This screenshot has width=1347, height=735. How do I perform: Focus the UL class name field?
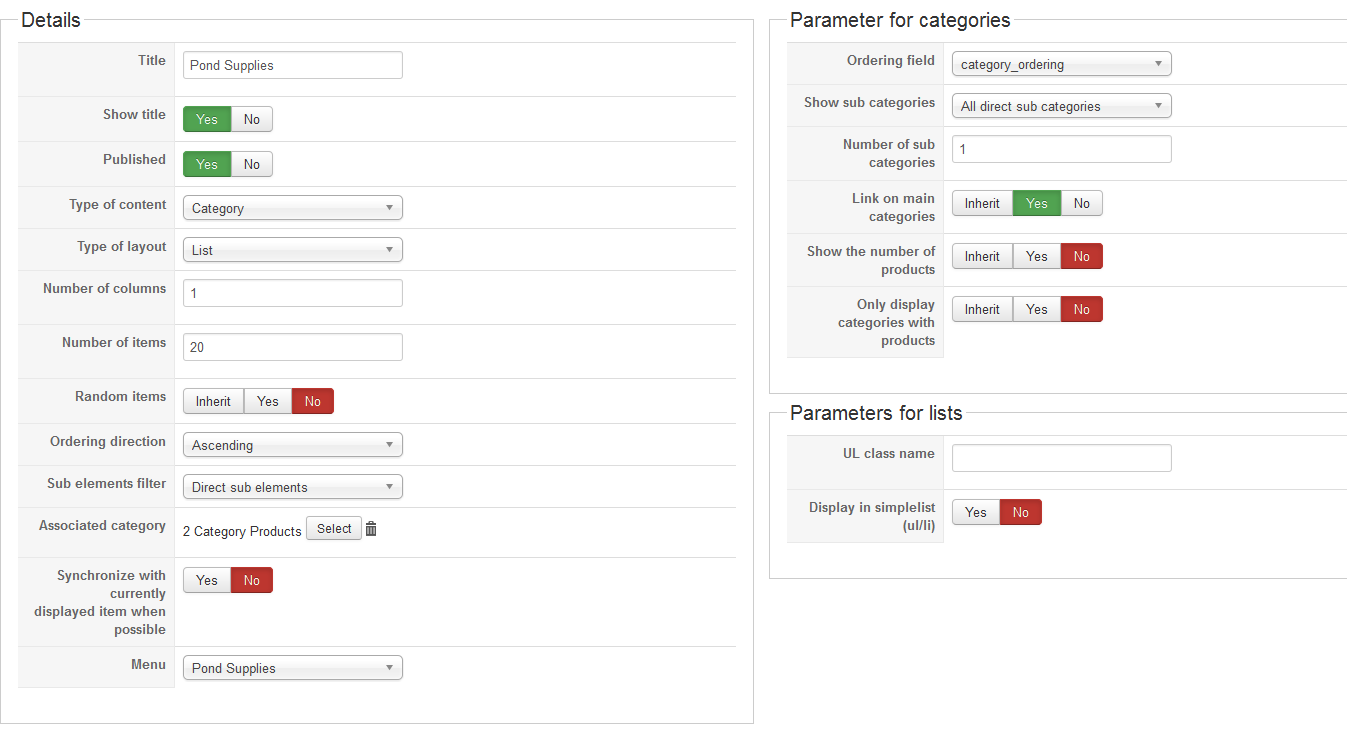pyautogui.click(x=1061, y=458)
